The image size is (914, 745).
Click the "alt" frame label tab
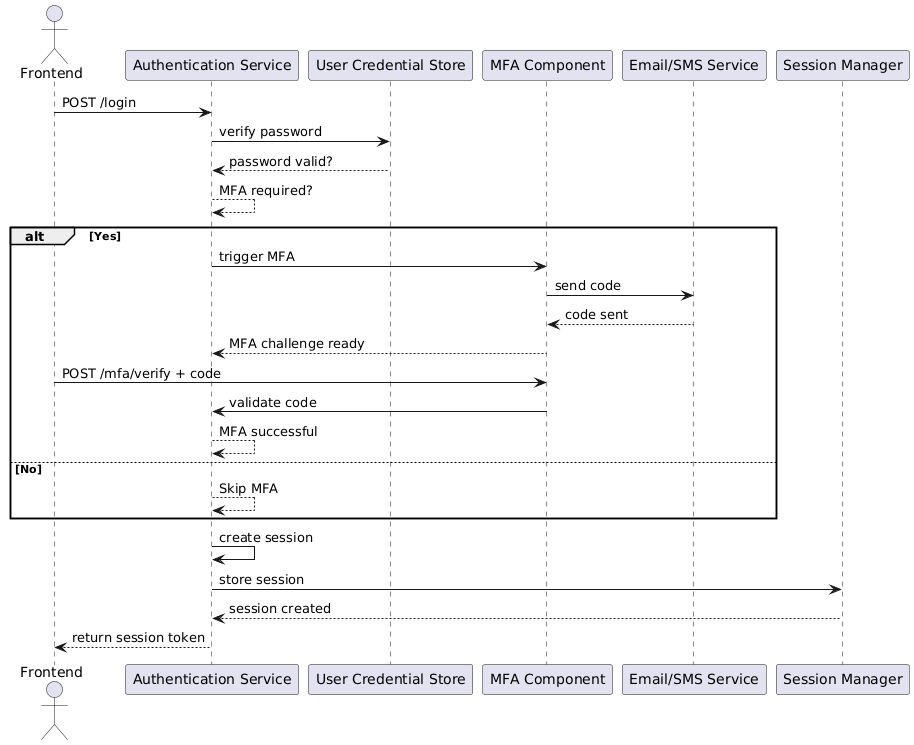tap(36, 236)
